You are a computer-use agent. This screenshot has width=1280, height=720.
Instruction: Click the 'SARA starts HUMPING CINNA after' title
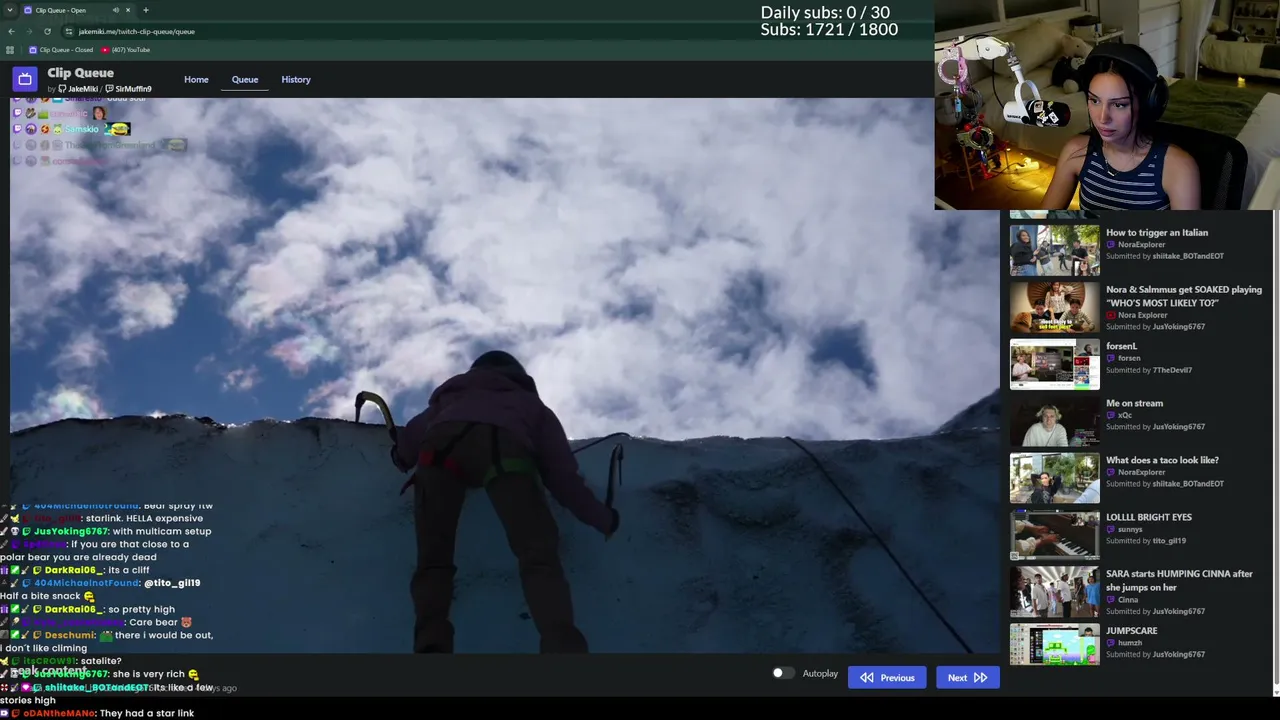[x=1179, y=574]
